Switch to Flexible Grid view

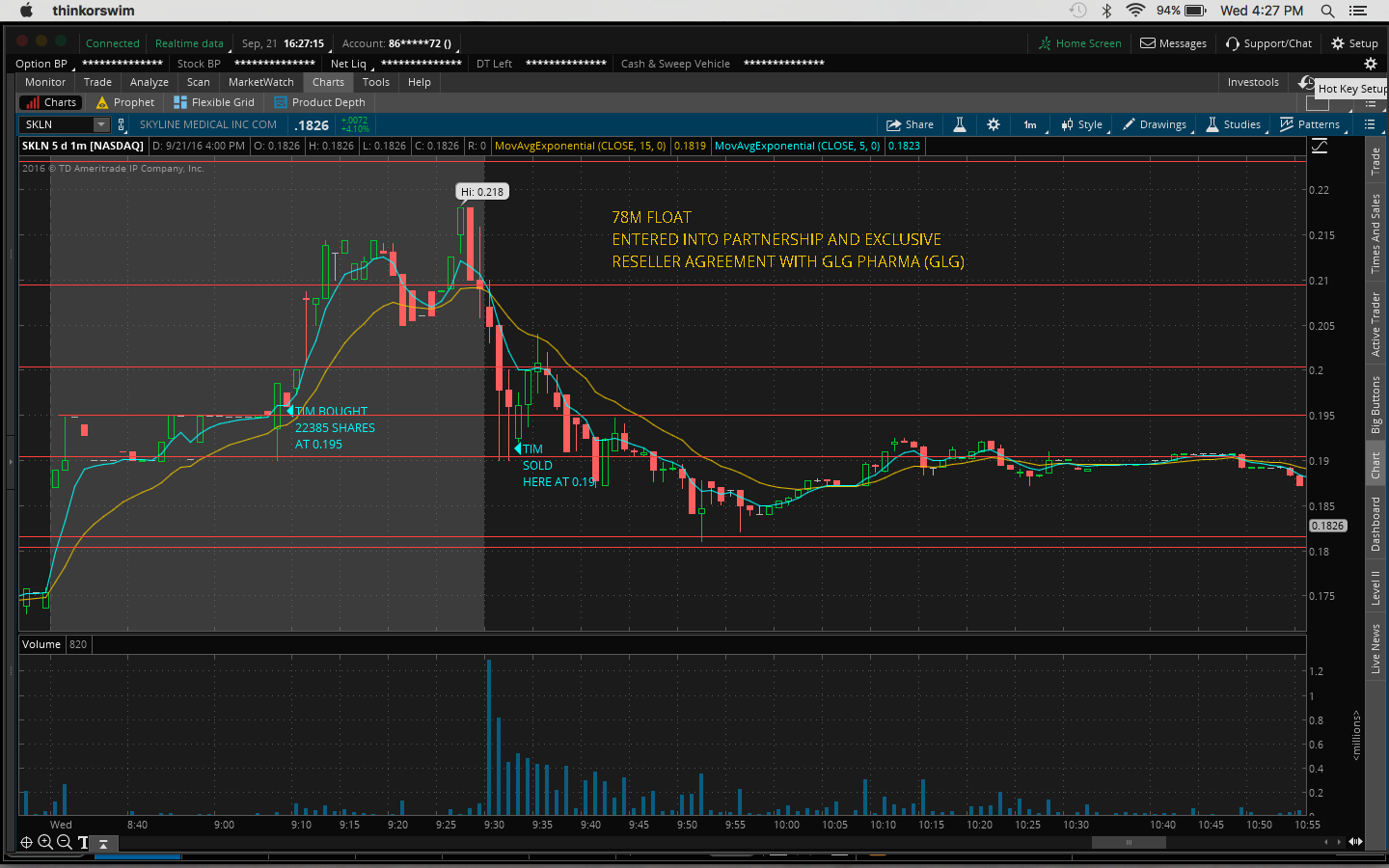tap(213, 102)
